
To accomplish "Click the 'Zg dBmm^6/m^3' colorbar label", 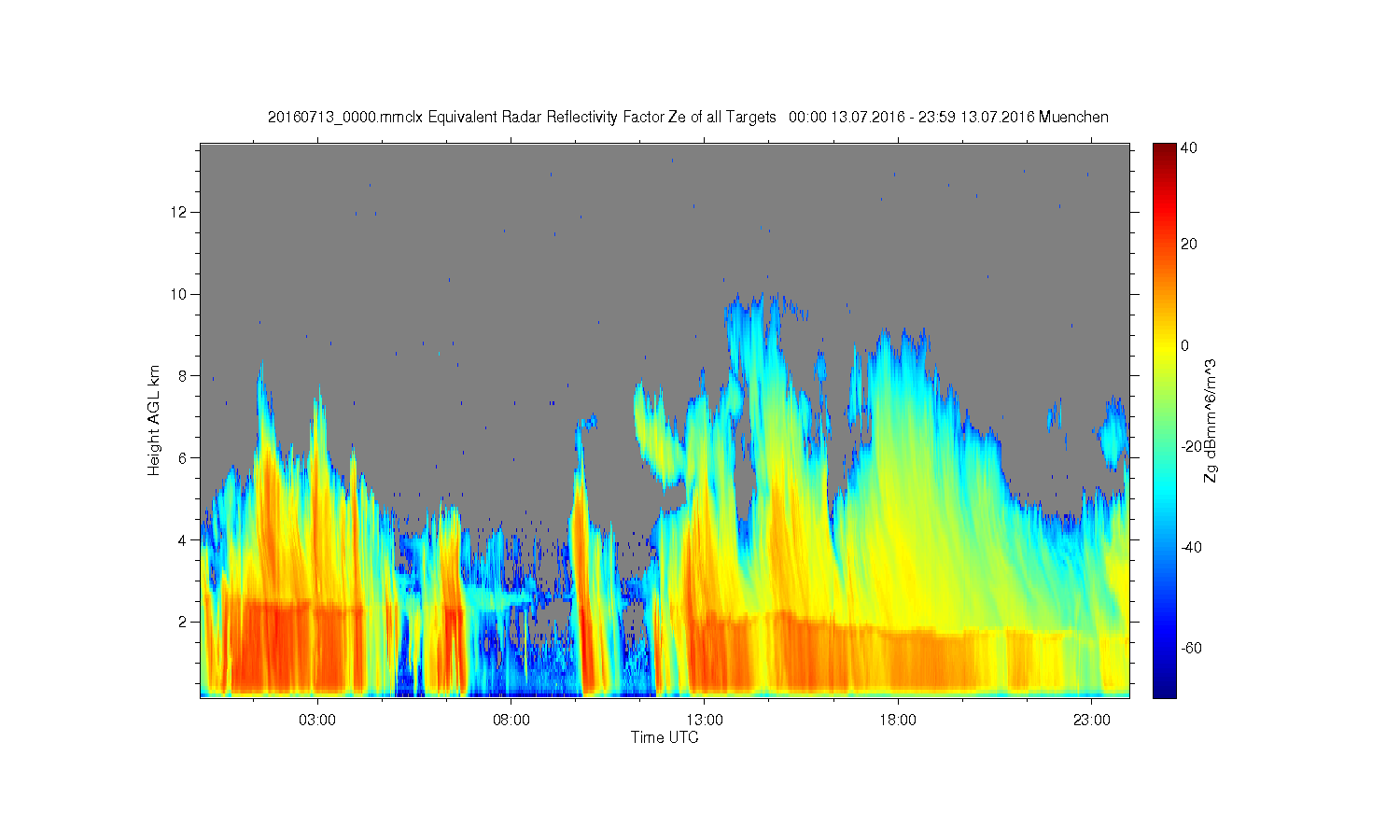I will (x=1211, y=420).
